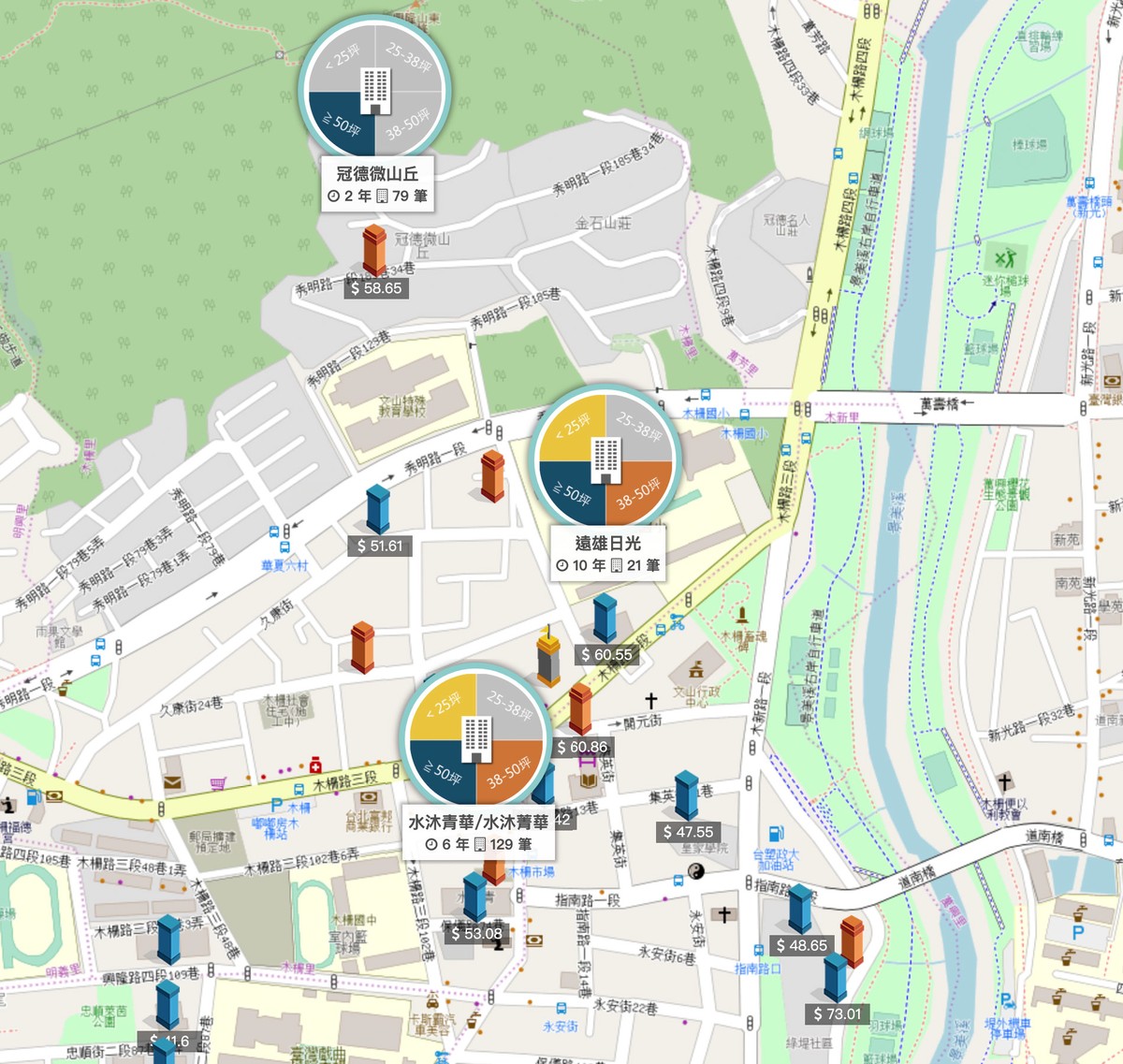Pick the yellow <25坪 segment of 水沐青華/水沐菁華
This screenshot has height=1064, width=1123.
pyautogui.click(x=443, y=706)
